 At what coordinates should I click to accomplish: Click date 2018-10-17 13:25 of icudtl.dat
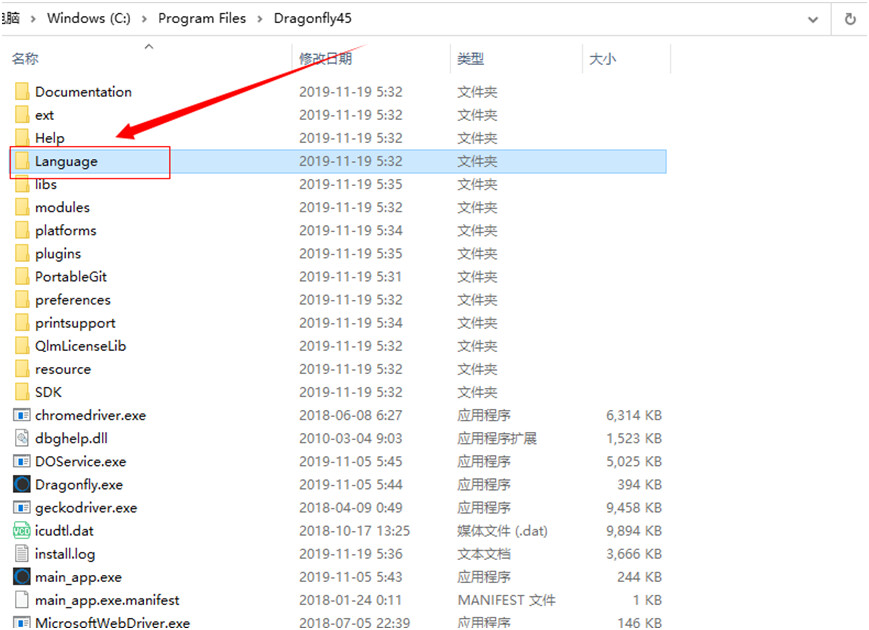coord(355,531)
